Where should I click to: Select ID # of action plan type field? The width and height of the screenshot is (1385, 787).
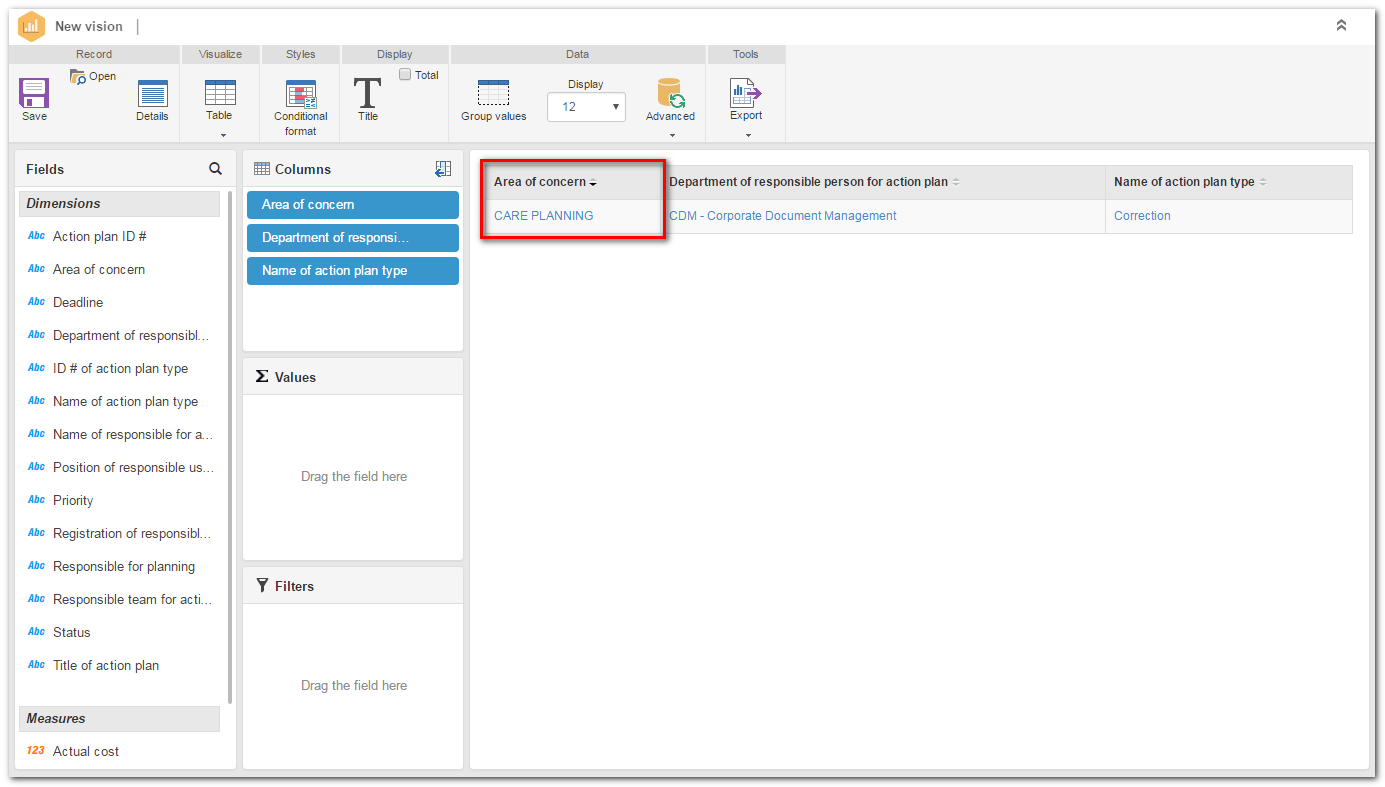120,369
